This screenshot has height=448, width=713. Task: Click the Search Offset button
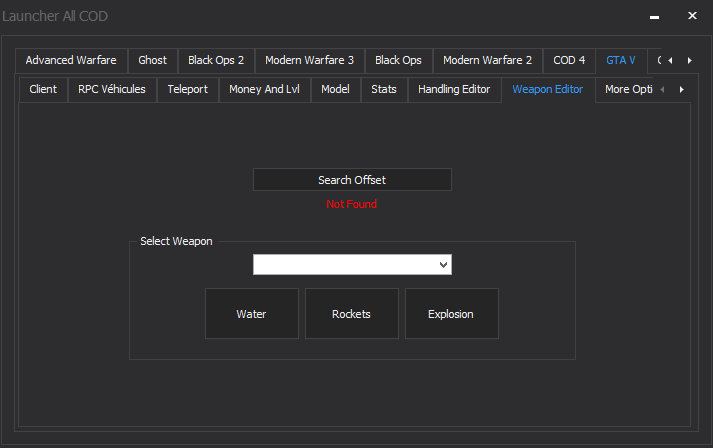click(x=352, y=180)
